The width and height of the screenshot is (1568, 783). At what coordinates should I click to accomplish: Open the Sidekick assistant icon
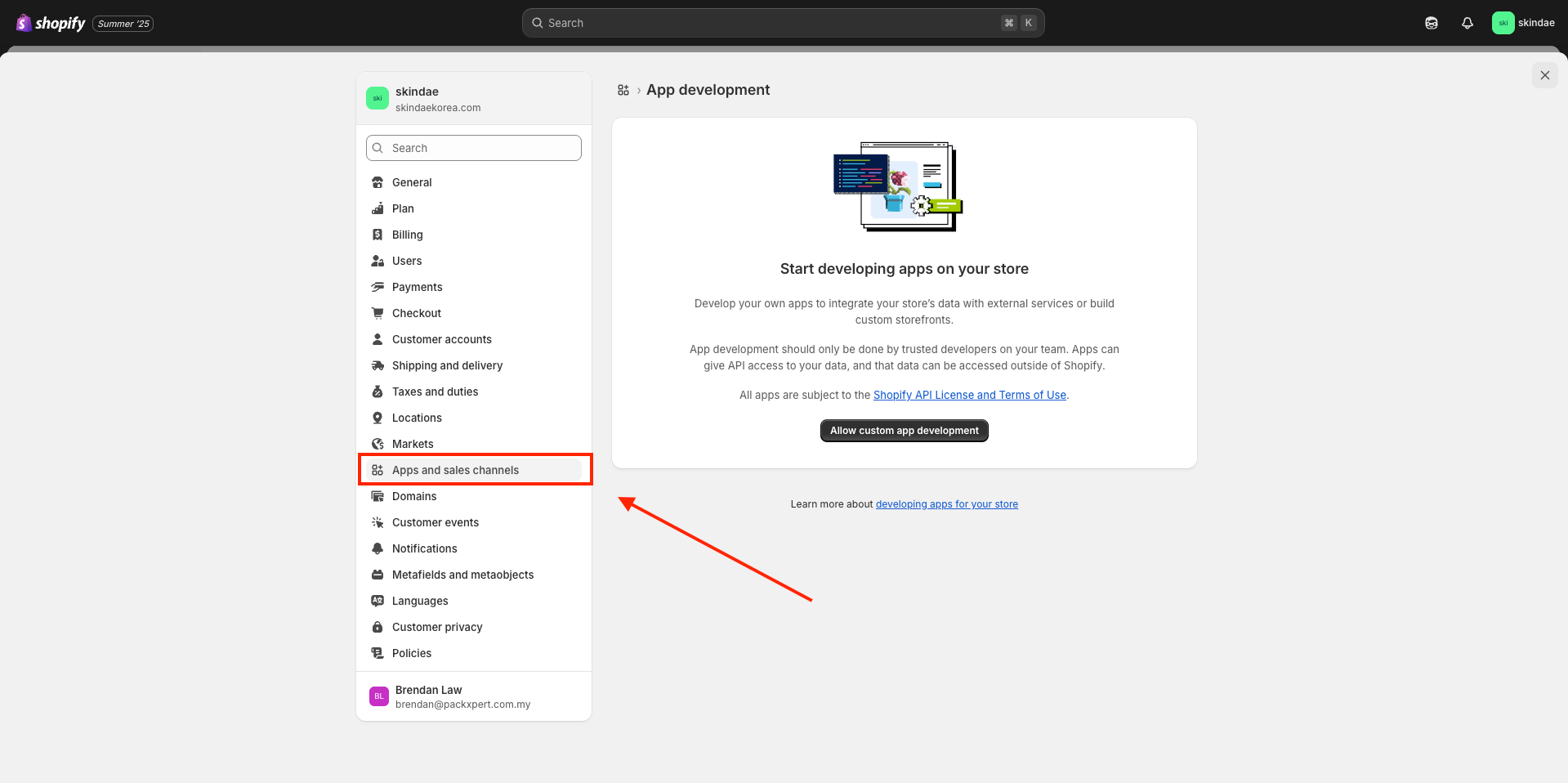(x=1432, y=23)
